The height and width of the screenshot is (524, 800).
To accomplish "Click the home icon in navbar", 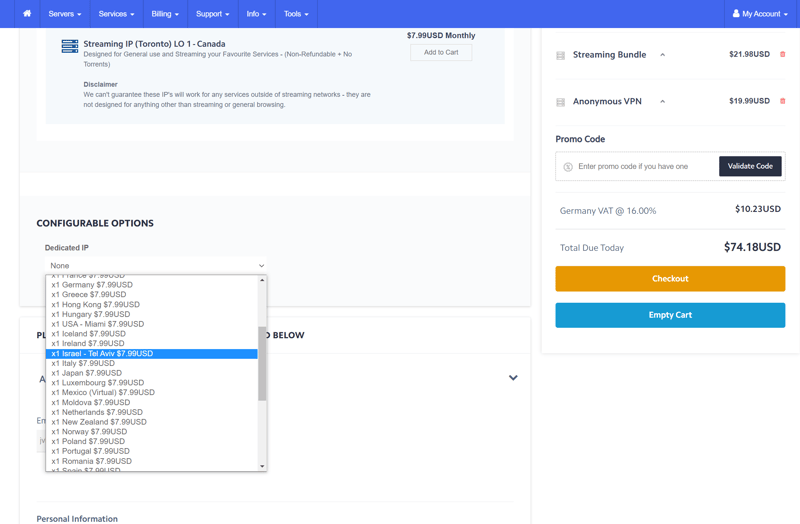I will click(x=27, y=14).
